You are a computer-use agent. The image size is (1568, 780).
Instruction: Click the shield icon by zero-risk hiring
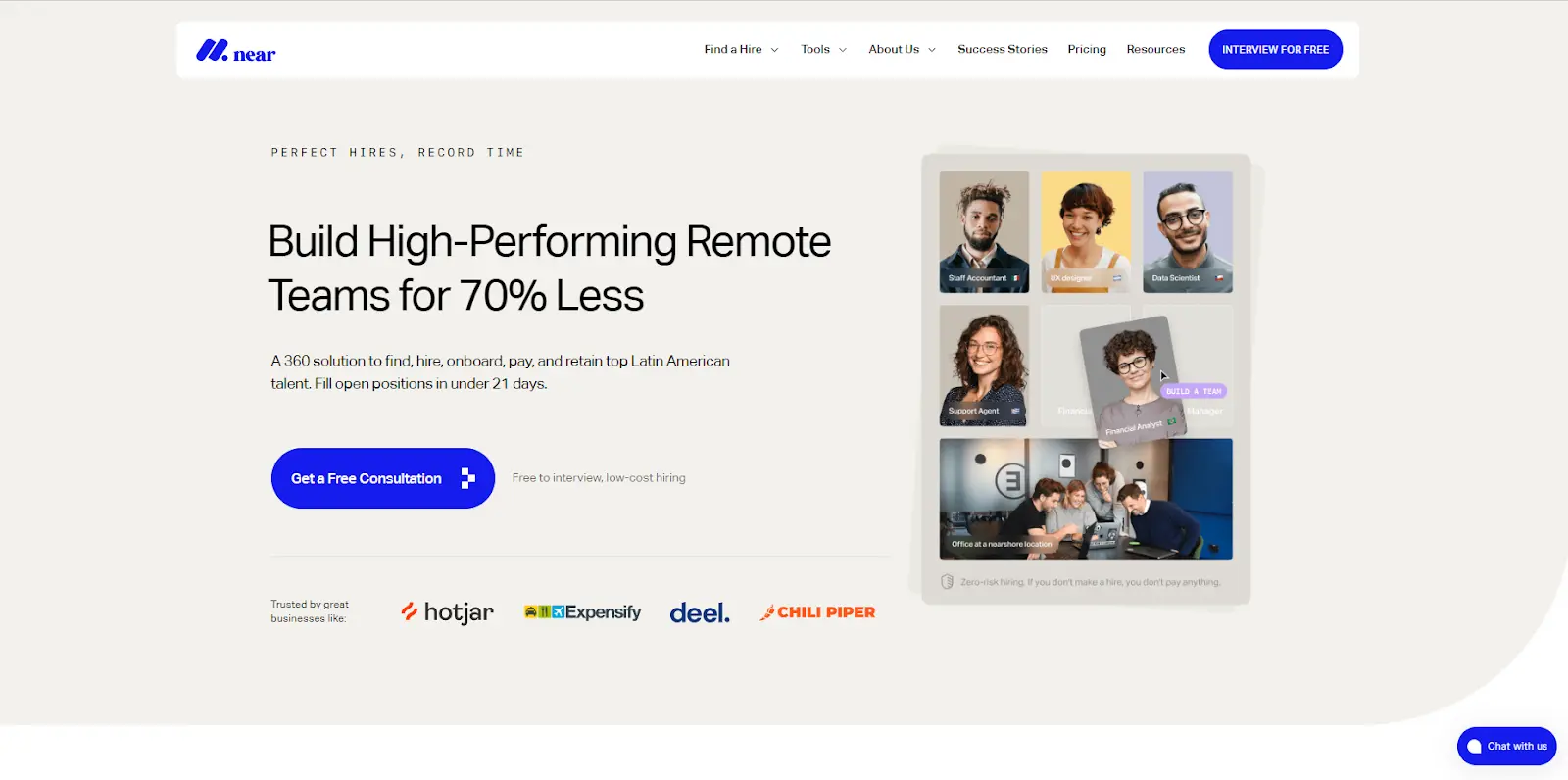(947, 582)
